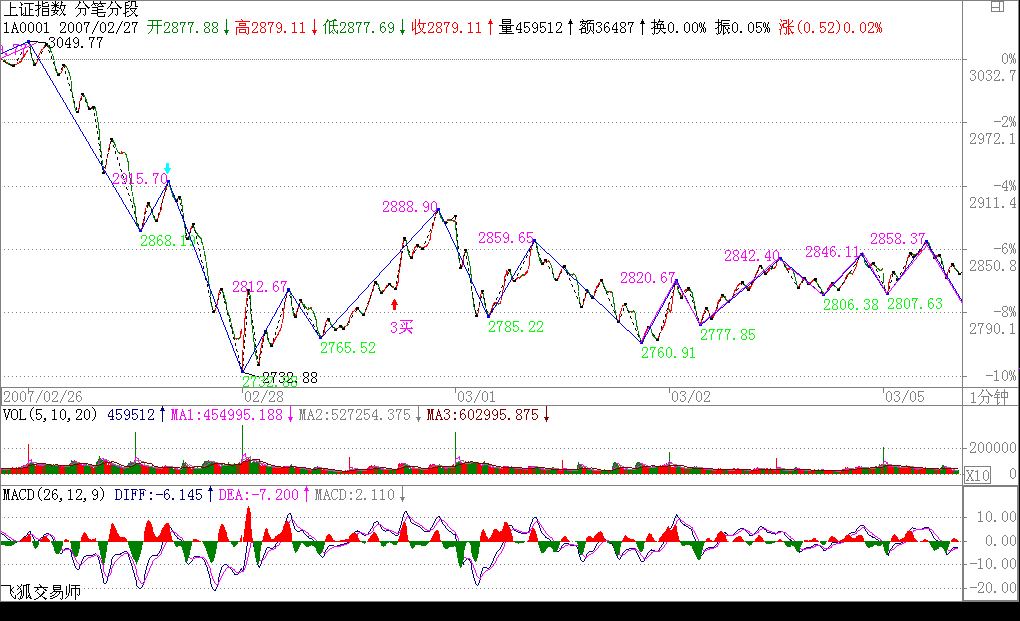Click the red 3买 buy signal arrow
The height and width of the screenshot is (621, 1020).
(395, 303)
